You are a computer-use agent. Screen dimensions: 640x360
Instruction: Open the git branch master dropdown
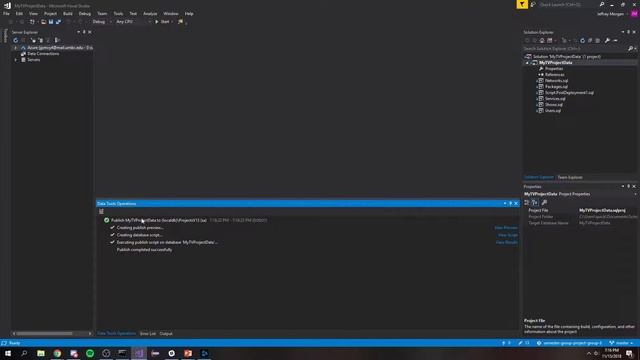pos(621,343)
